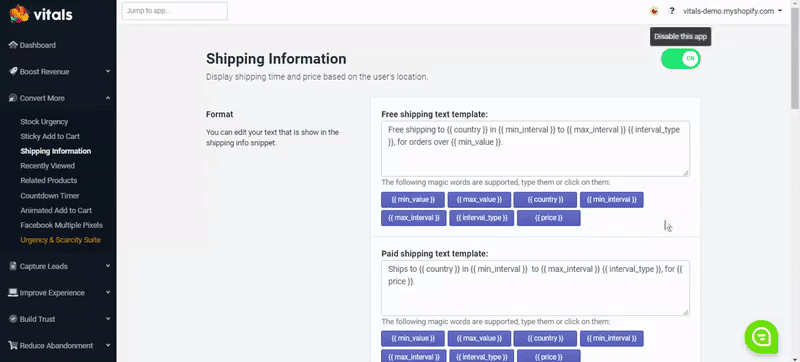The height and width of the screenshot is (362, 800).
Task: Click the Build Trust shield icon
Action: pos(13,319)
